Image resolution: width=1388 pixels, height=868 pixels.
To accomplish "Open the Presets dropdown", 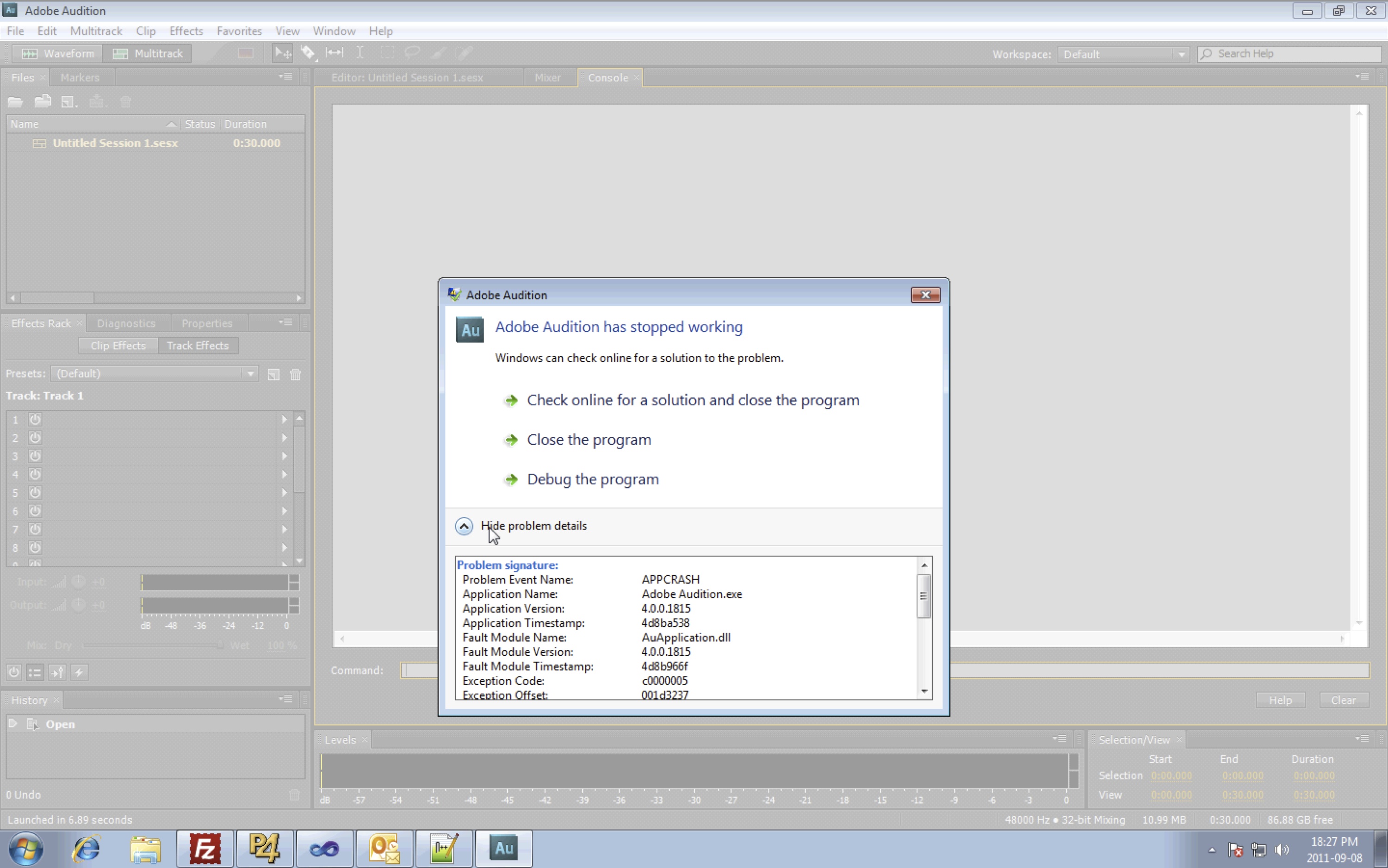I will (155, 374).
